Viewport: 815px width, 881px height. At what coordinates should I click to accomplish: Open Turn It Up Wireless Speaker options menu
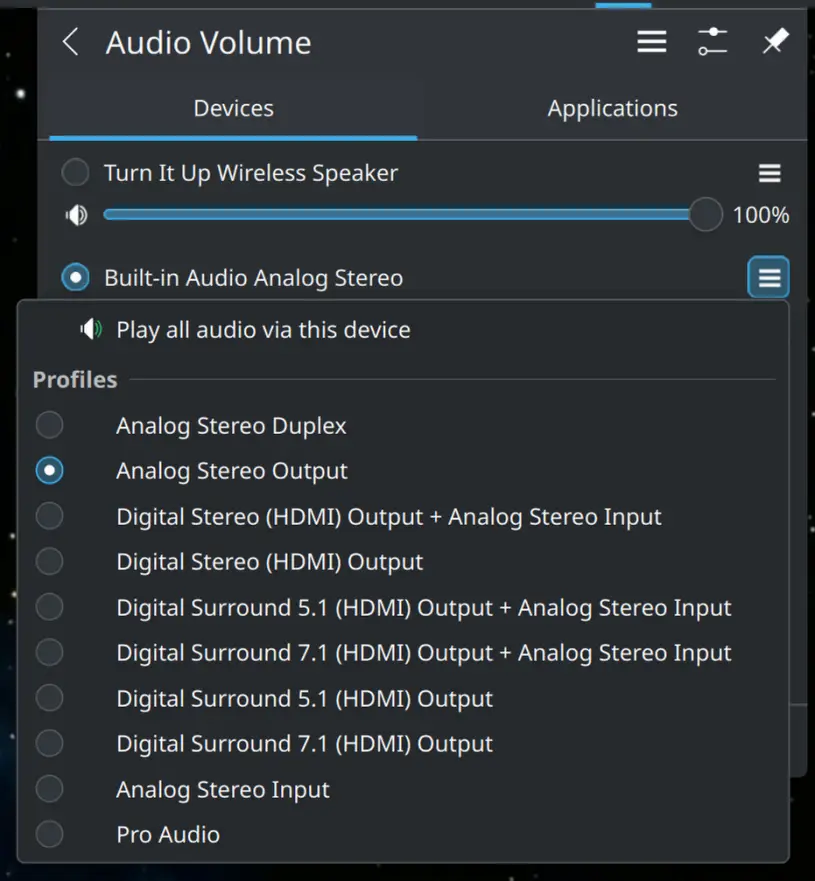[x=769, y=174]
